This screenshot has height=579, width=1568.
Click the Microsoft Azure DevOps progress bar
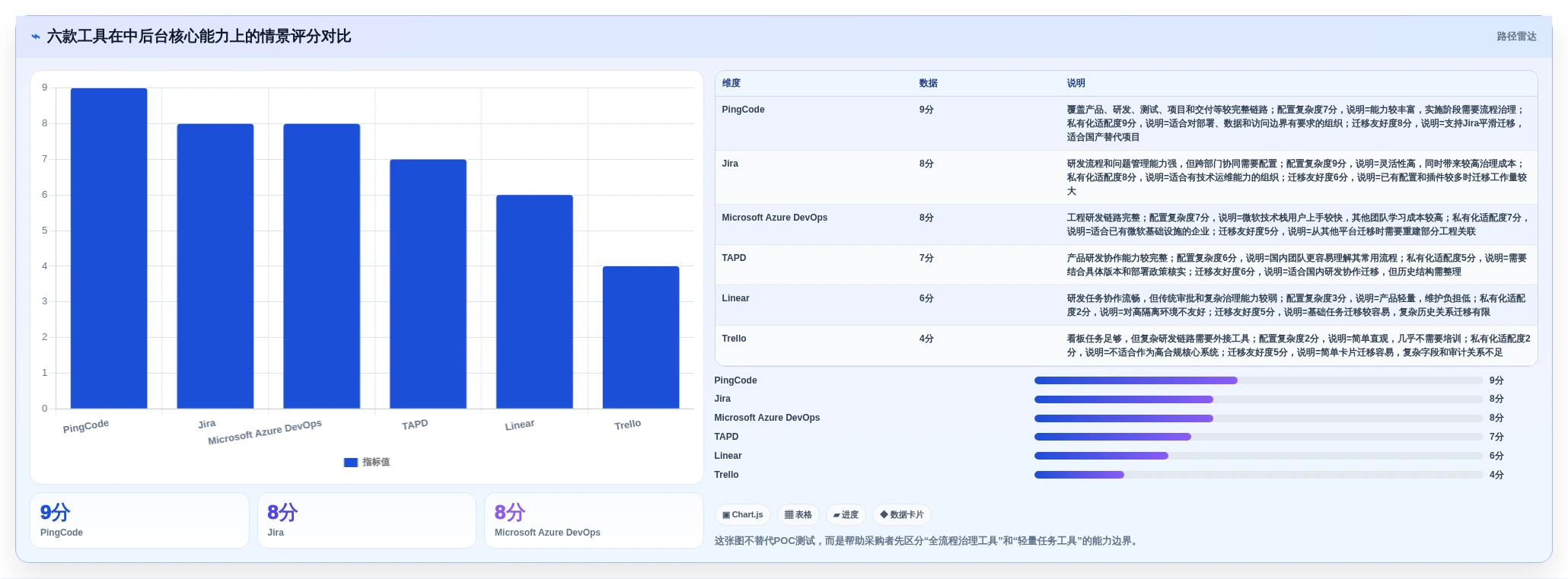[1258, 418]
